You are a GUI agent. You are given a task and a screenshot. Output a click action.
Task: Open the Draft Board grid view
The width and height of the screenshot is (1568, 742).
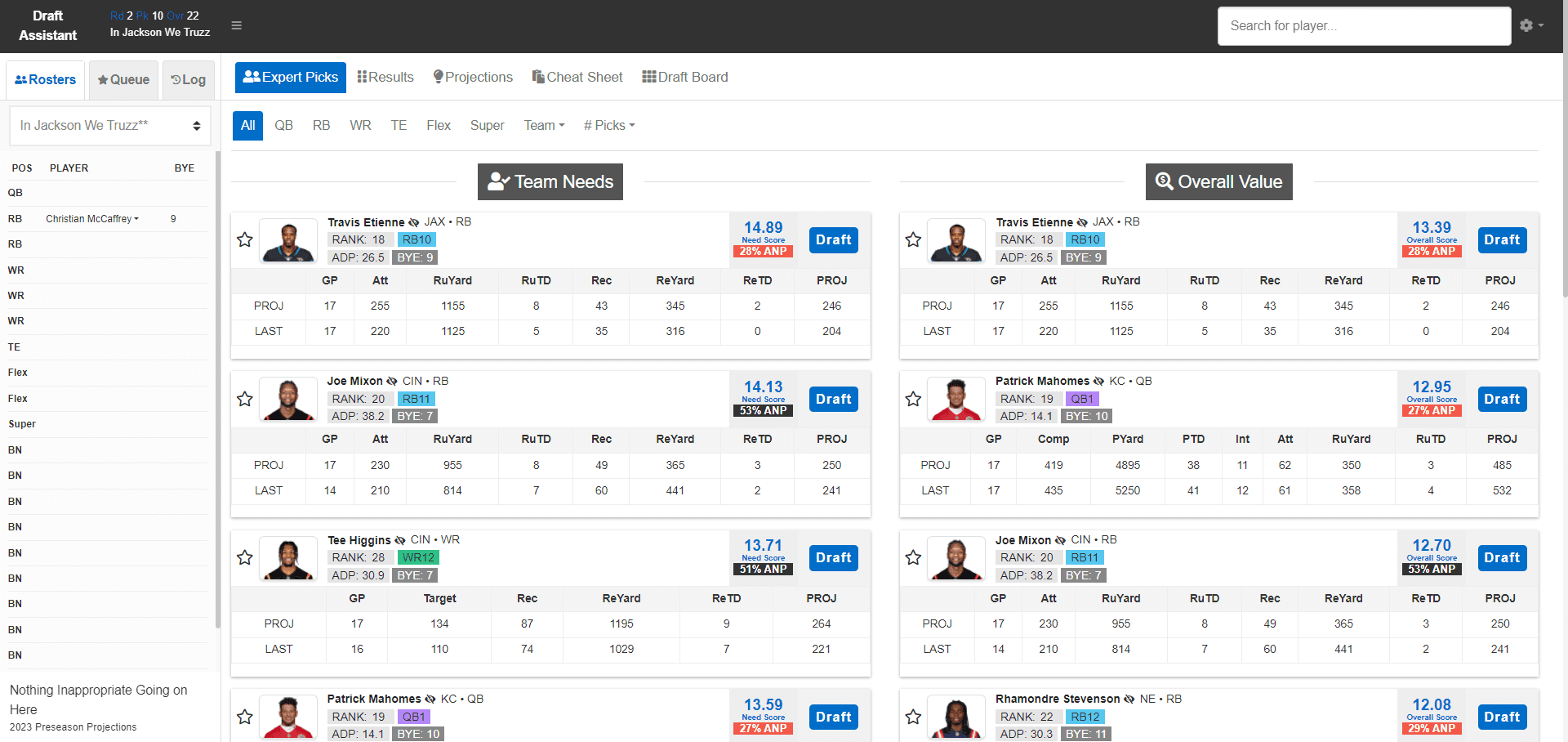tap(684, 77)
